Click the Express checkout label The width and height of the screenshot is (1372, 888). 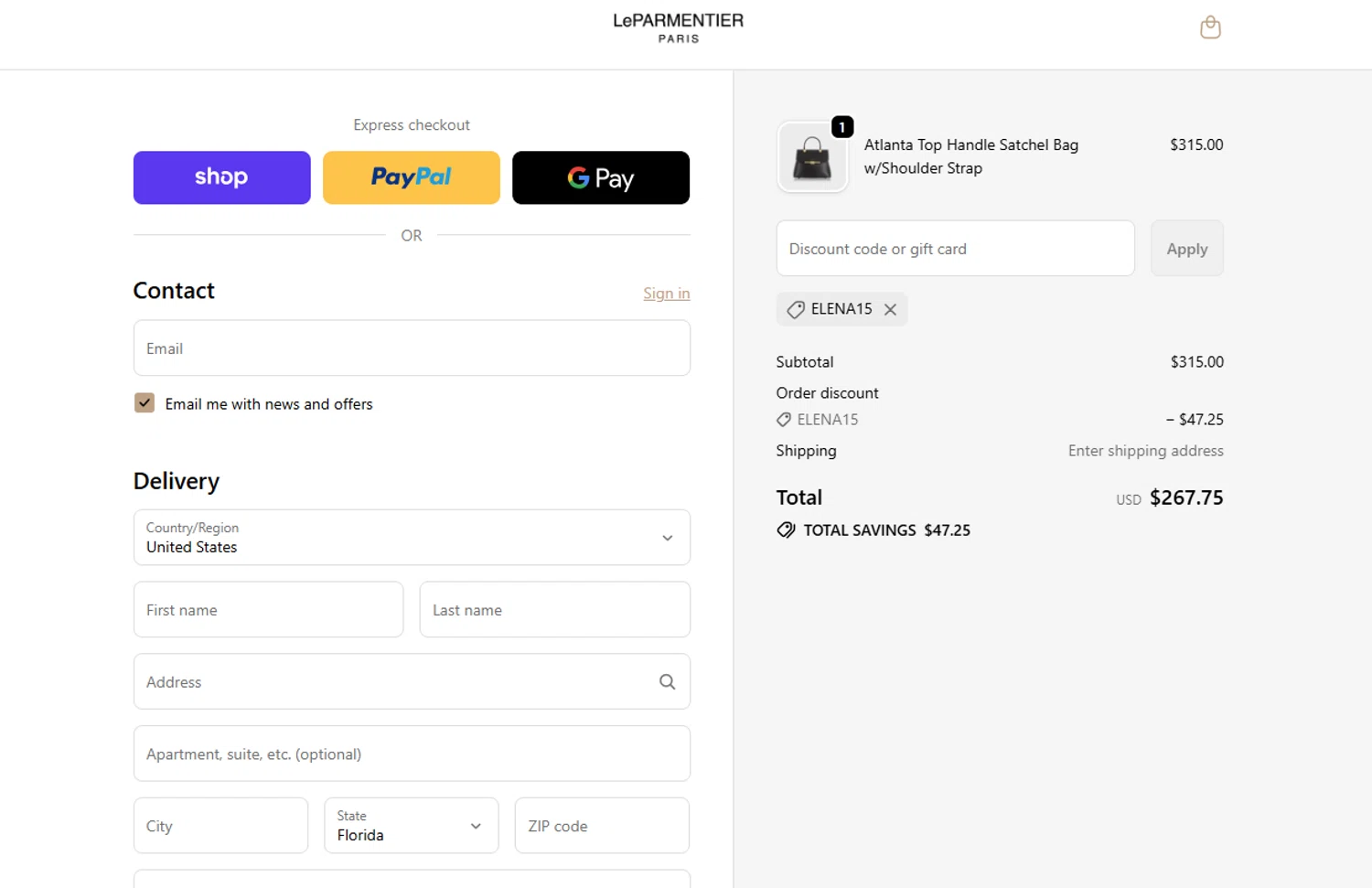click(x=412, y=125)
